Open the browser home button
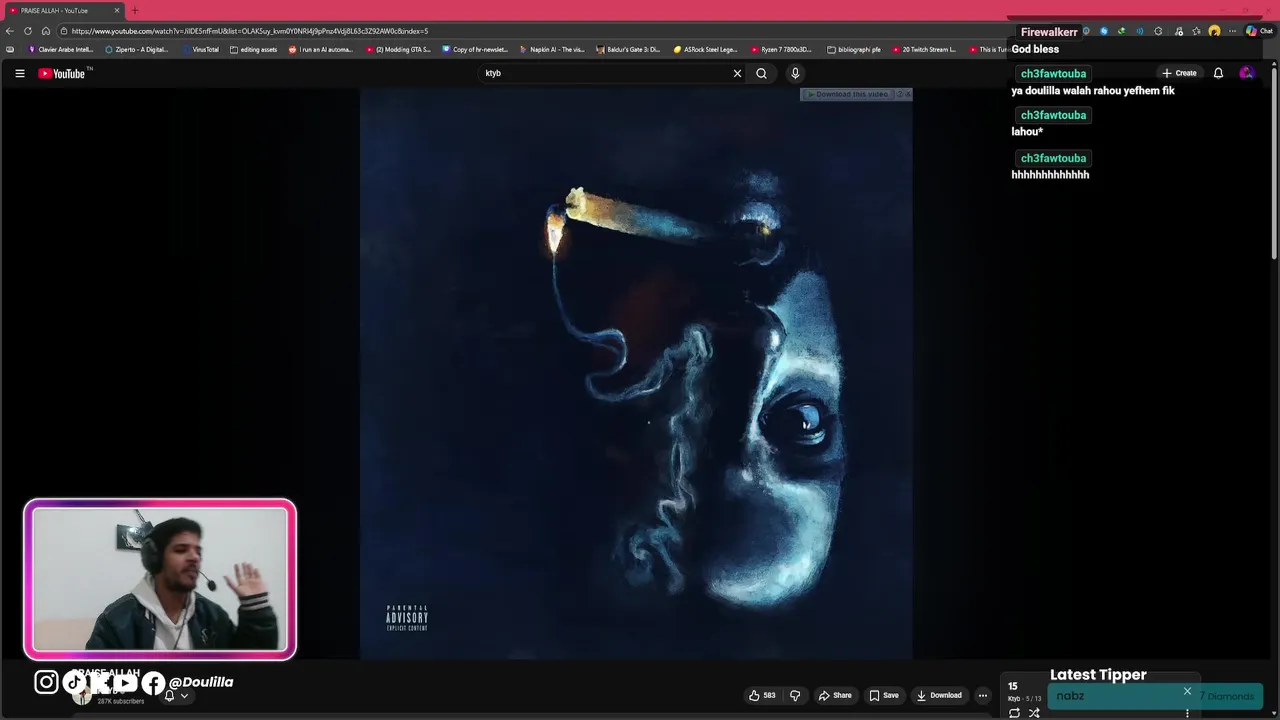This screenshot has width=1280, height=720. pos(46,31)
